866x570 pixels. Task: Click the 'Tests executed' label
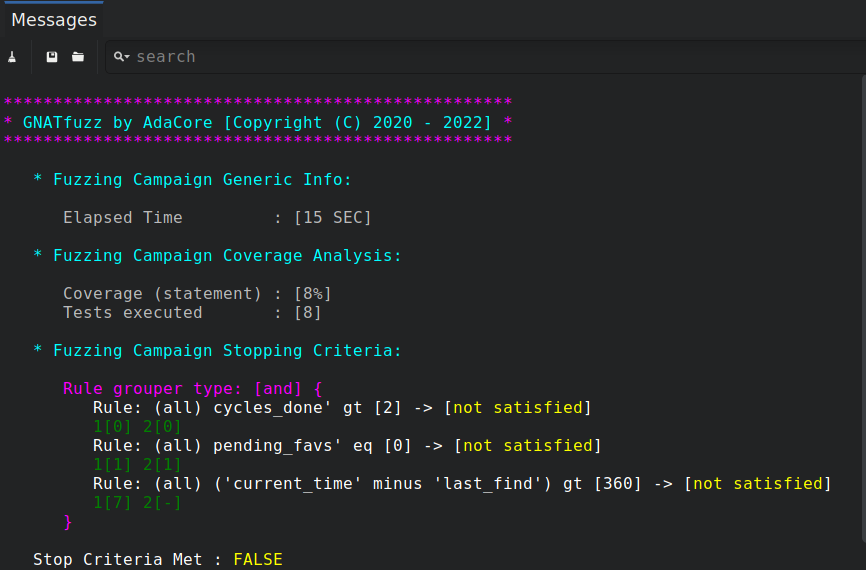click(x=133, y=313)
